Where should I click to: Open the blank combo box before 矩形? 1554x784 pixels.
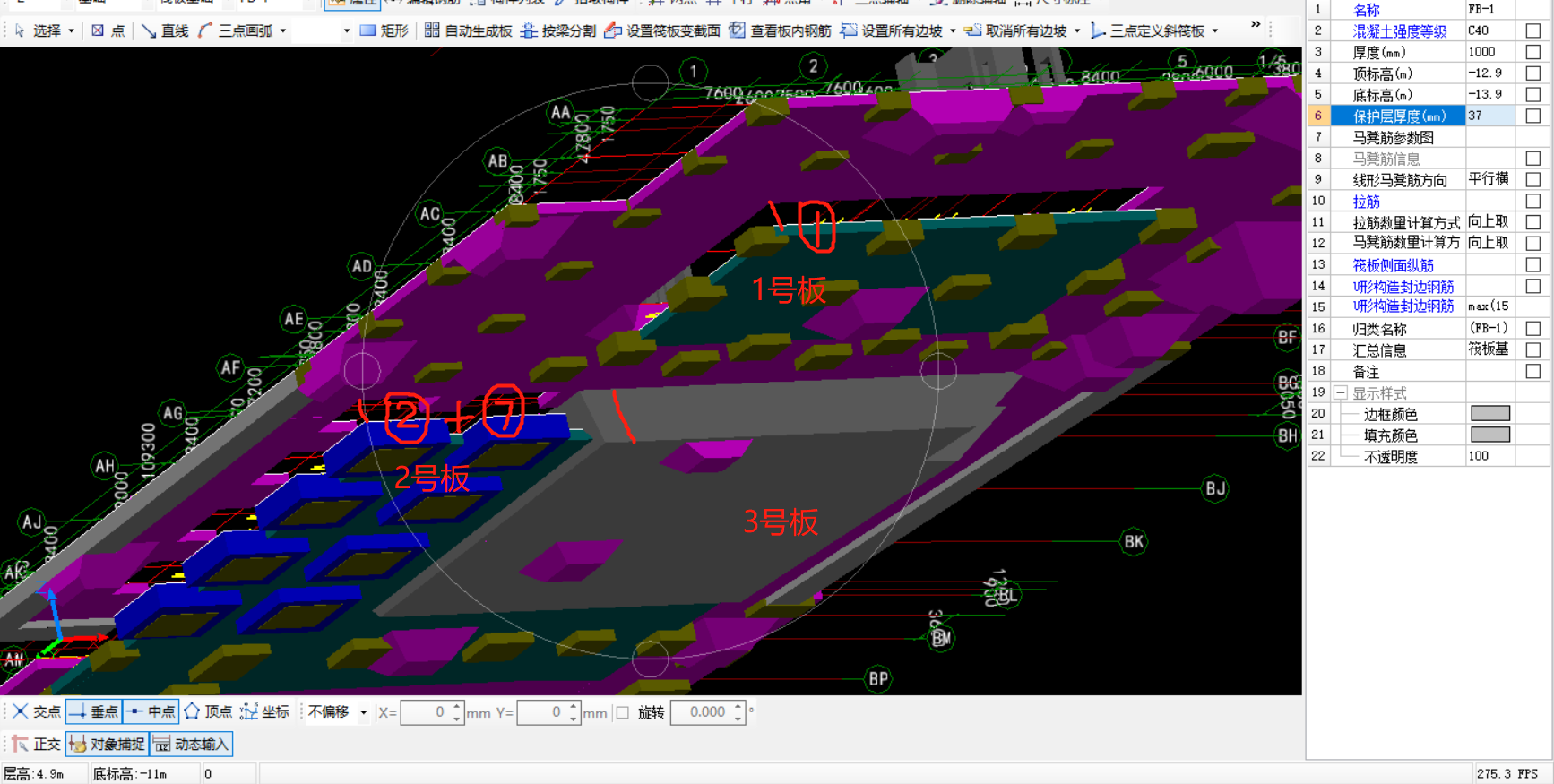tap(323, 30)
